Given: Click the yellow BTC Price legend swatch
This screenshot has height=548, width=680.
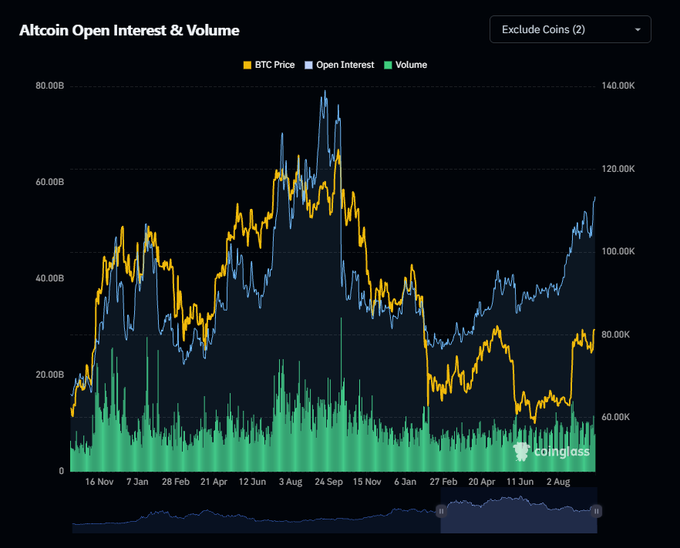Looking at the screenshot, I should click(x=247, y=65).
